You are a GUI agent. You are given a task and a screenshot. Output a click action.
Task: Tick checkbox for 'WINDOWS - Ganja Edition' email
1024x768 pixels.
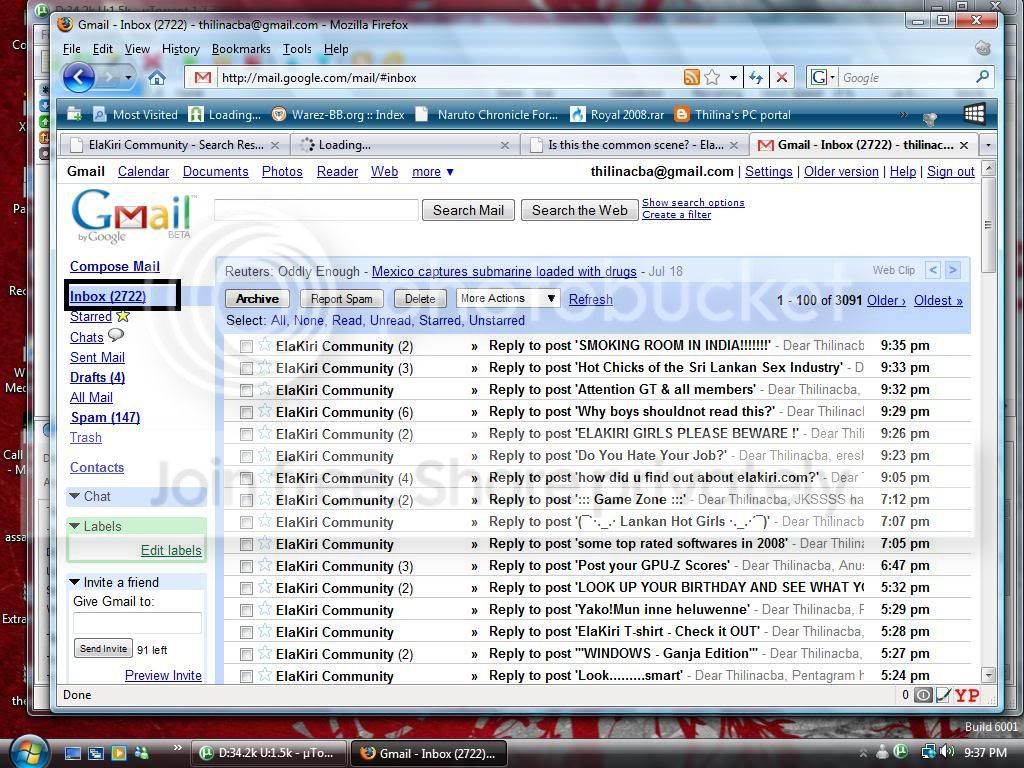[246, 654]
